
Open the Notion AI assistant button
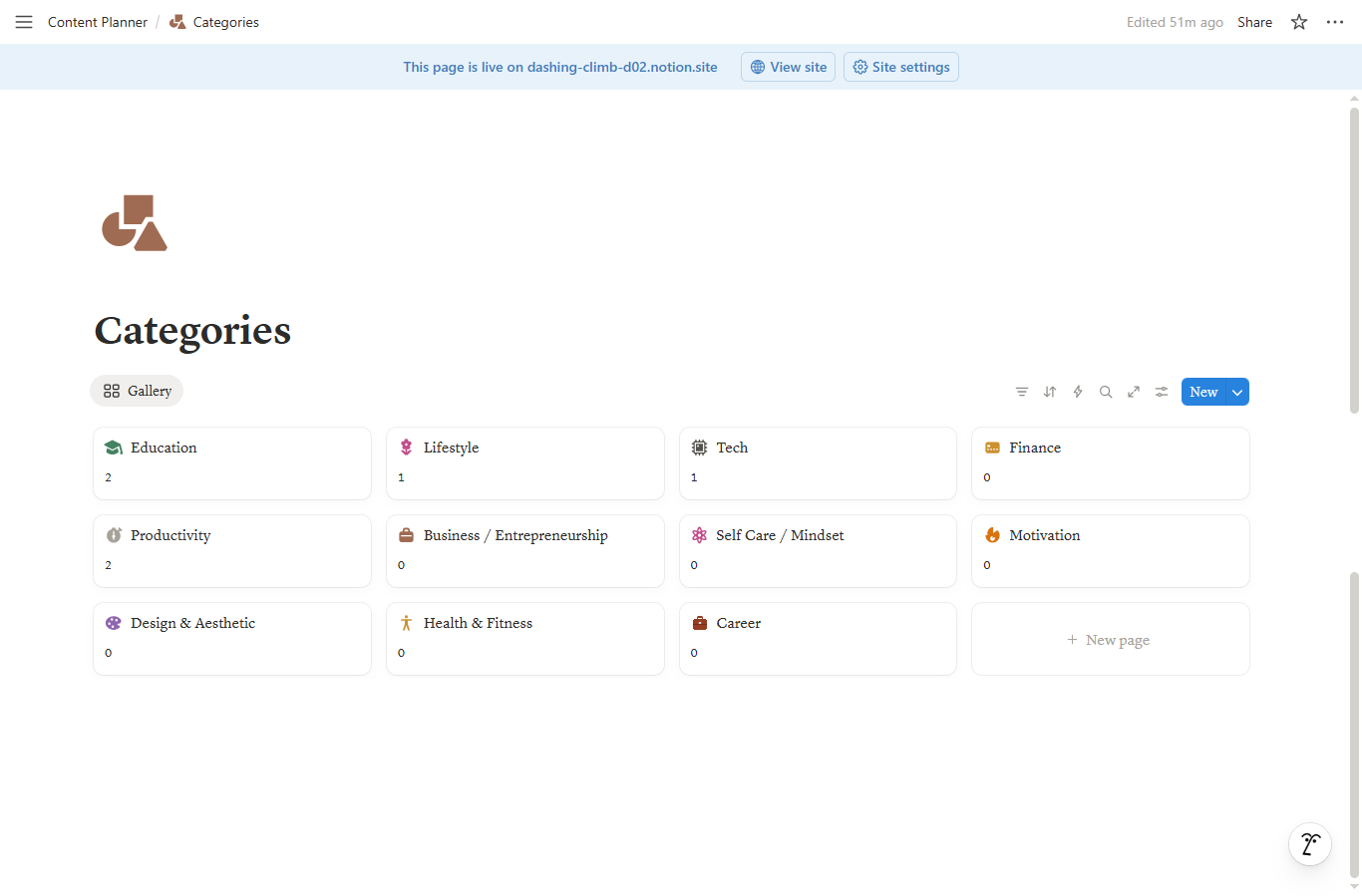click(1310, 844)
